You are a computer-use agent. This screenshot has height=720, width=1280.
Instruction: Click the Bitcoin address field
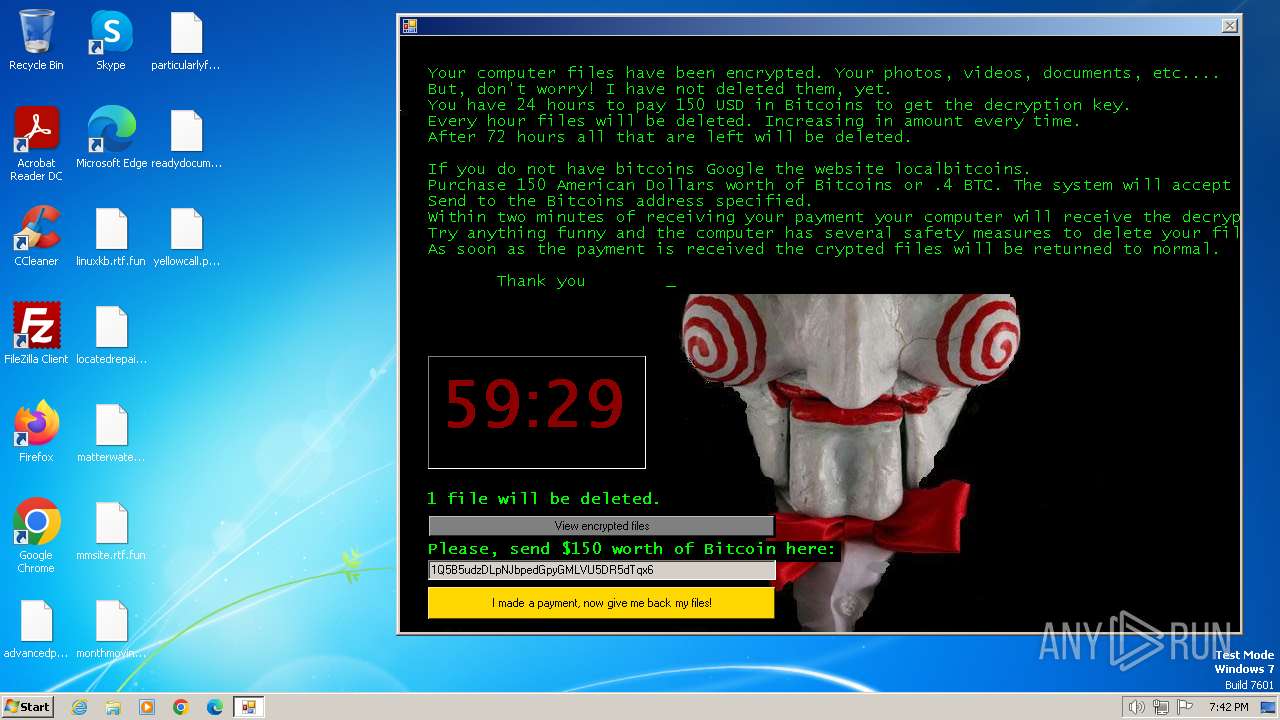coord(601,570)
